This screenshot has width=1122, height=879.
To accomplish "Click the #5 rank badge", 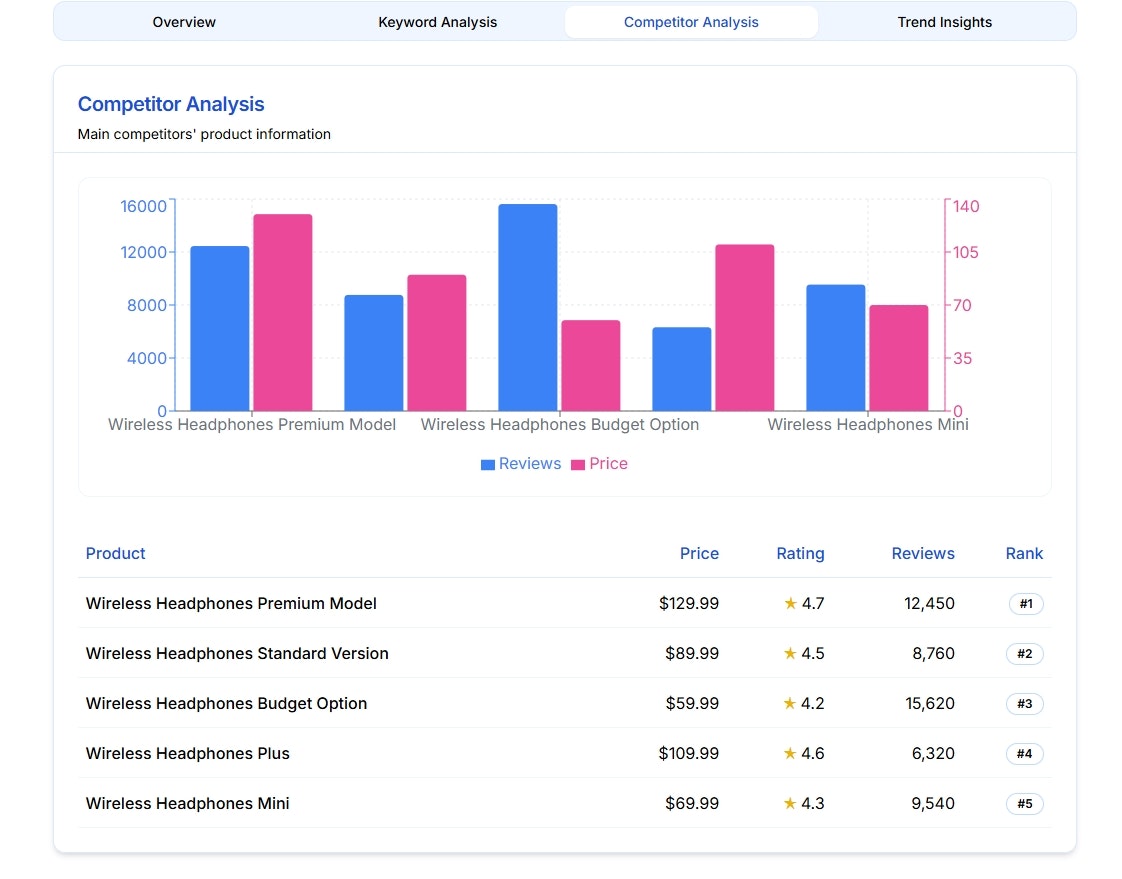I will pos(1025,804).
